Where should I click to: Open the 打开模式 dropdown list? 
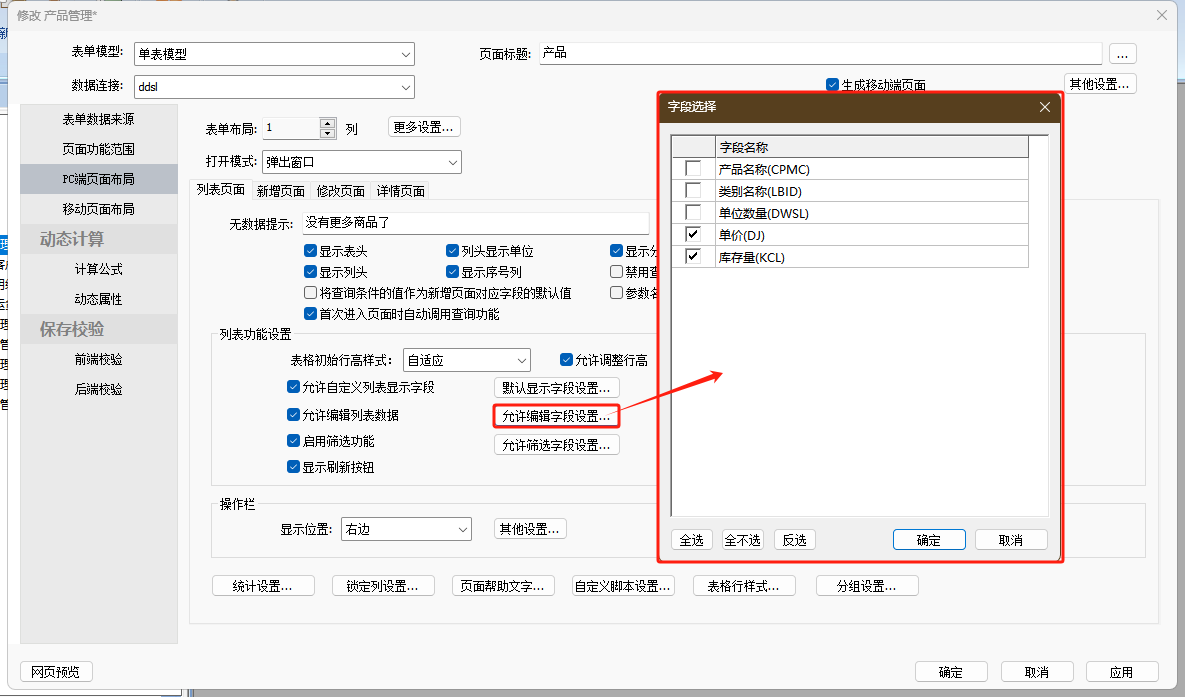tap(452, 162)
